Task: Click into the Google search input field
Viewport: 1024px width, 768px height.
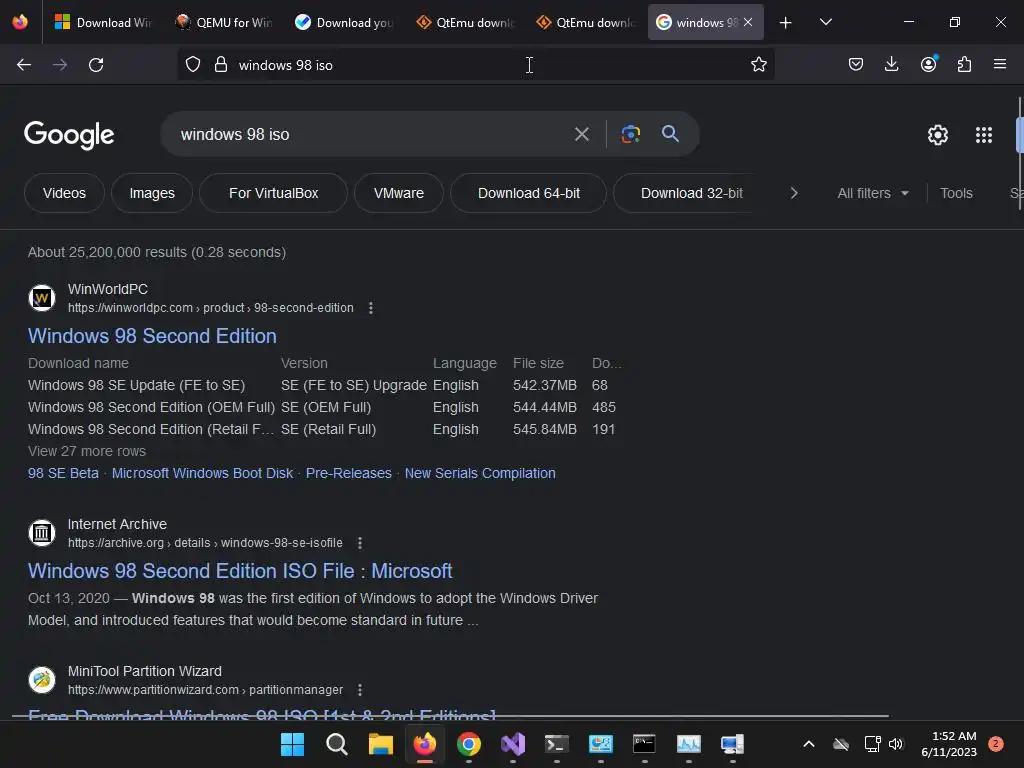Action: point(369,135)
